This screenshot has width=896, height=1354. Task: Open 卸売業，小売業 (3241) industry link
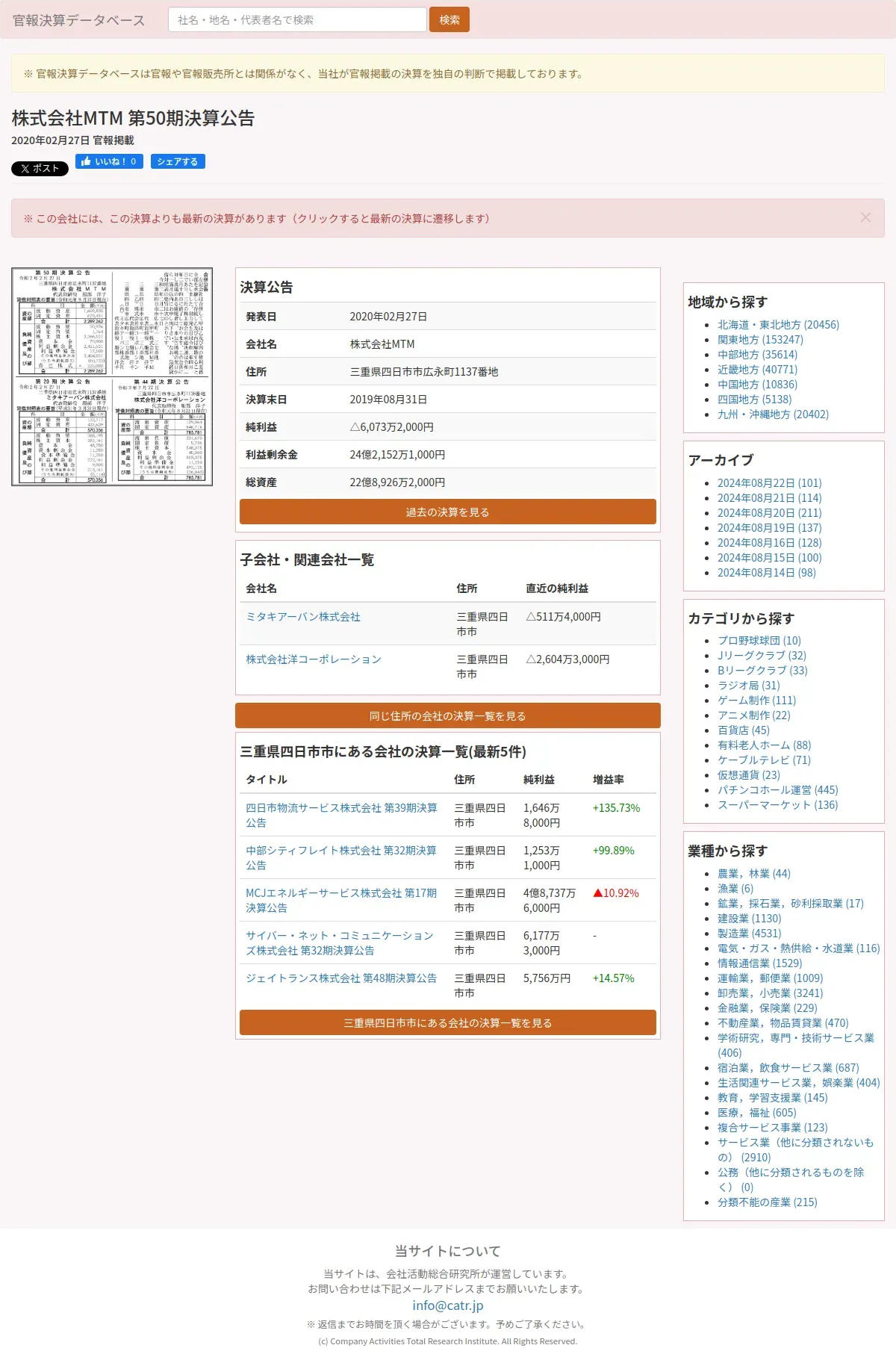point(771,993)
